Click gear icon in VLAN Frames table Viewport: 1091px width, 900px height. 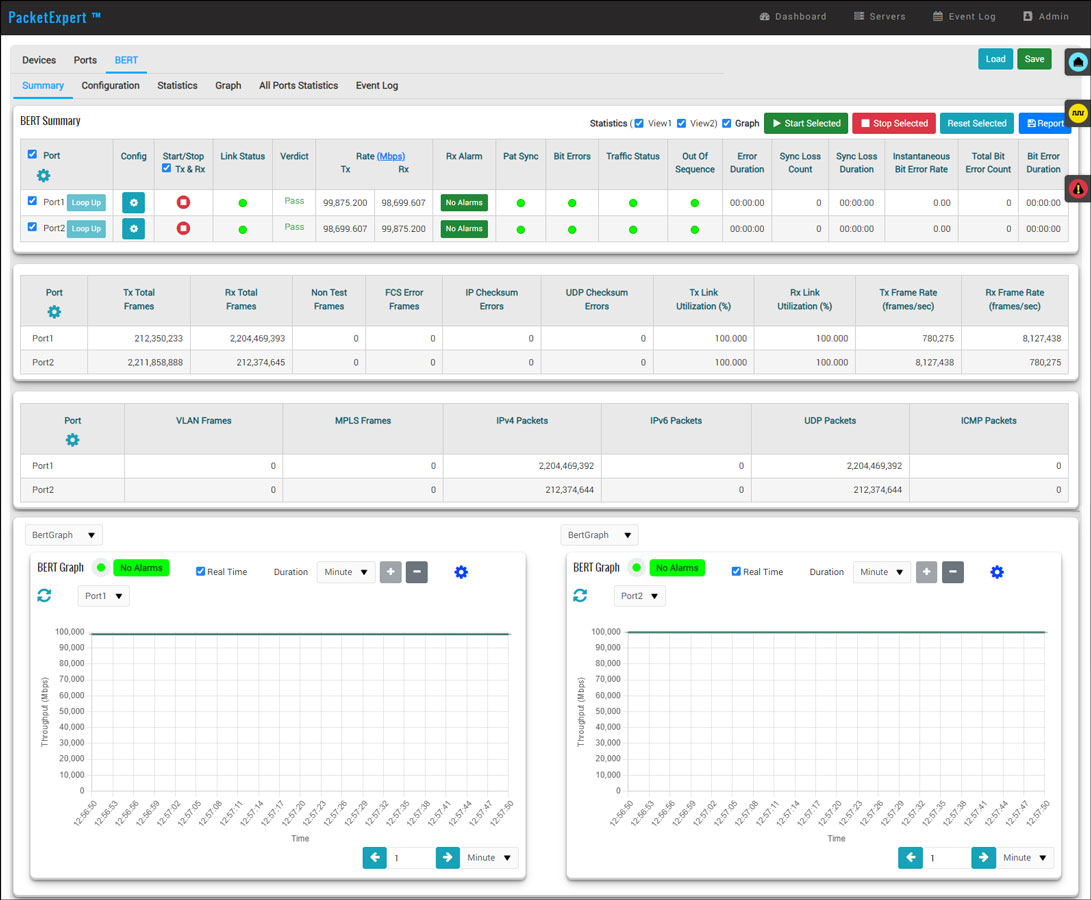pyautogui.click(x=72, y=440)
